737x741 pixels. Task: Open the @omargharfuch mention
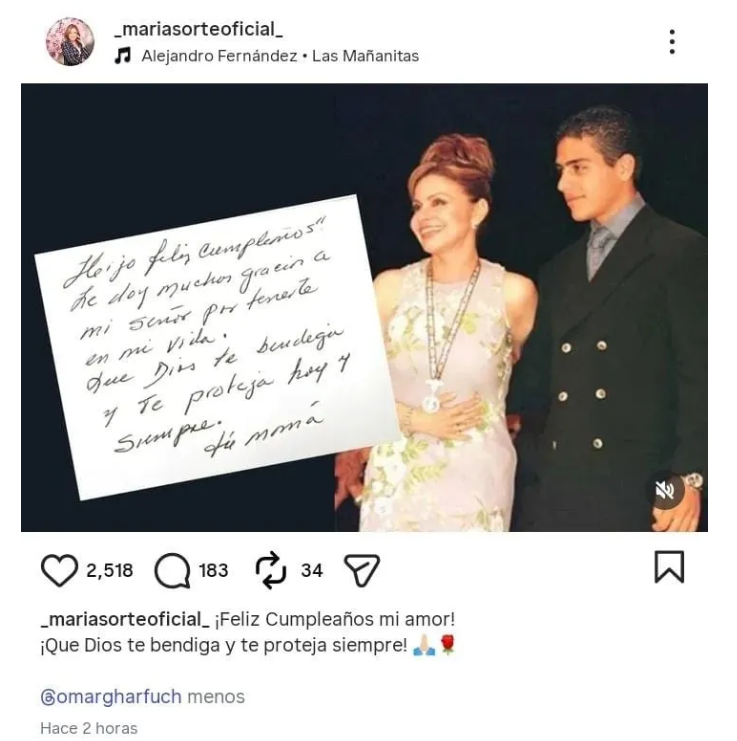(x=111, y=697)
